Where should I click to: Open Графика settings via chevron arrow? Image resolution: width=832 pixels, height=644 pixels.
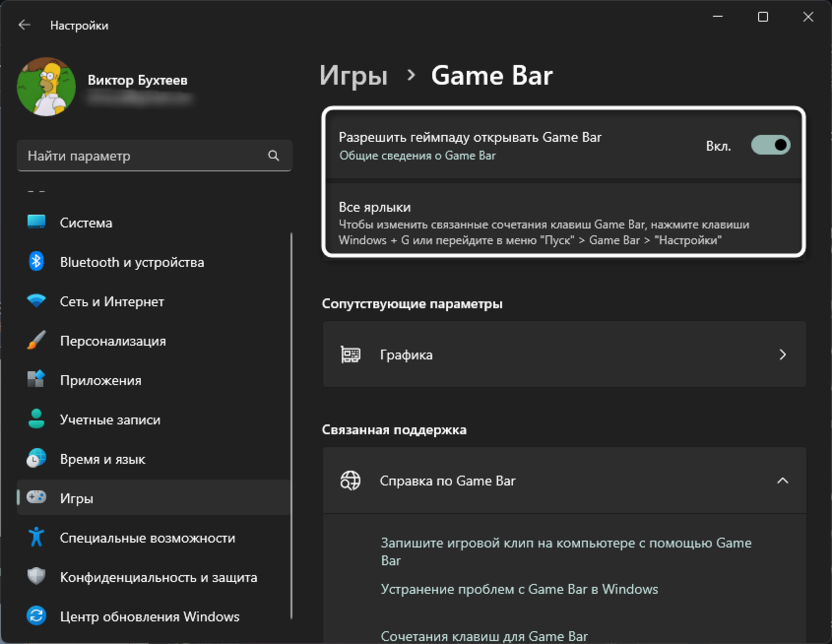(x=782, y=355)
